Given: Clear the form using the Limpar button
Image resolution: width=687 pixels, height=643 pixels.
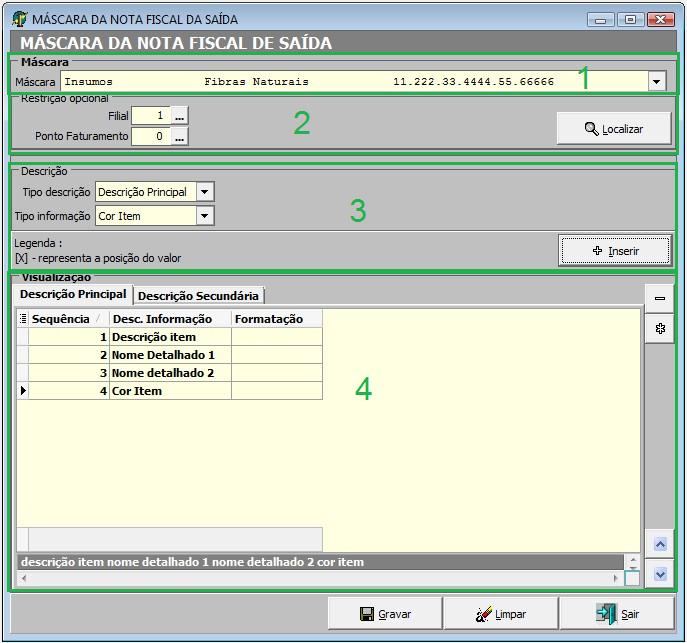Looking at the screenshot, I should (500, 614).
